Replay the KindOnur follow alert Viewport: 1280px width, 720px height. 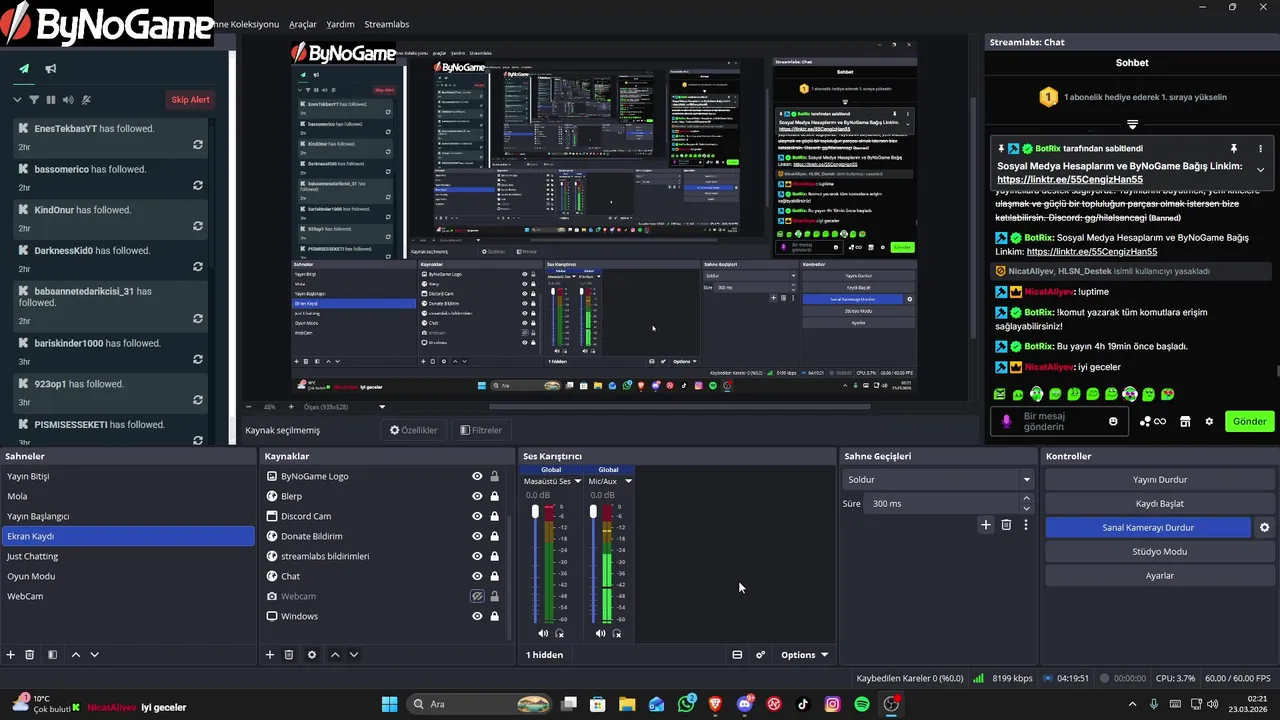[198, 226]
